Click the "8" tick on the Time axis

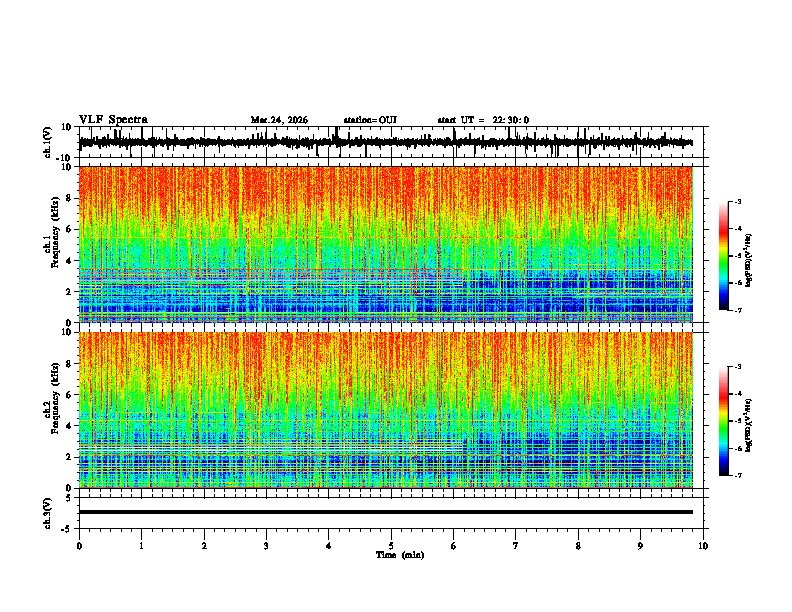pos(578,546)
